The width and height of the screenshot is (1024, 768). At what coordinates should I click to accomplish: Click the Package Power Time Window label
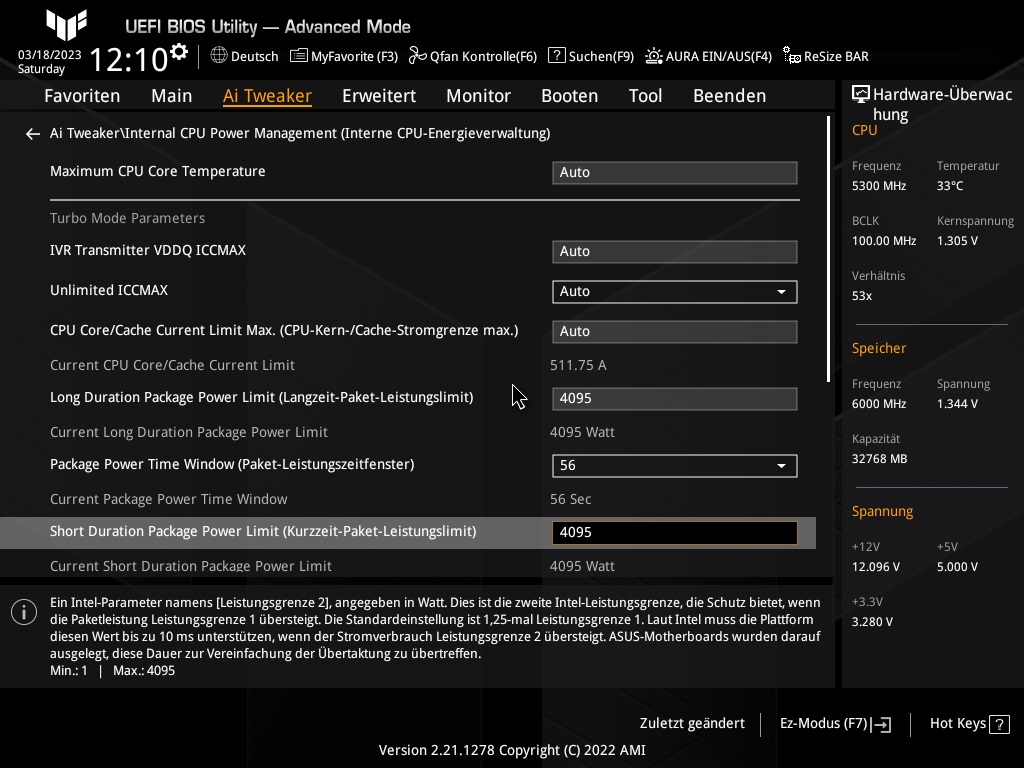232,464
